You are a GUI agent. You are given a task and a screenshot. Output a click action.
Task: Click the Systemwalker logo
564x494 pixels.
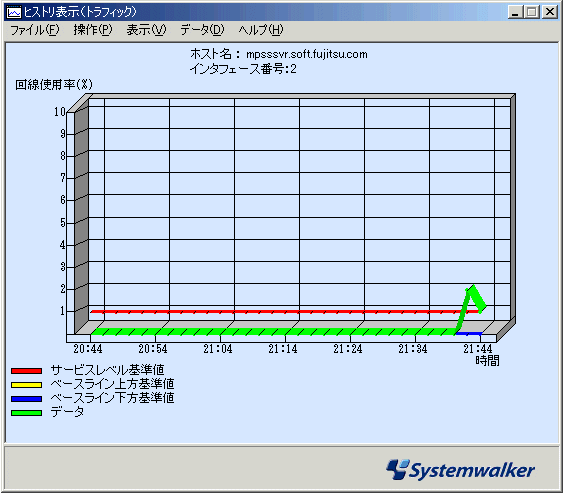pyautogui.click(x=460, y=470)
